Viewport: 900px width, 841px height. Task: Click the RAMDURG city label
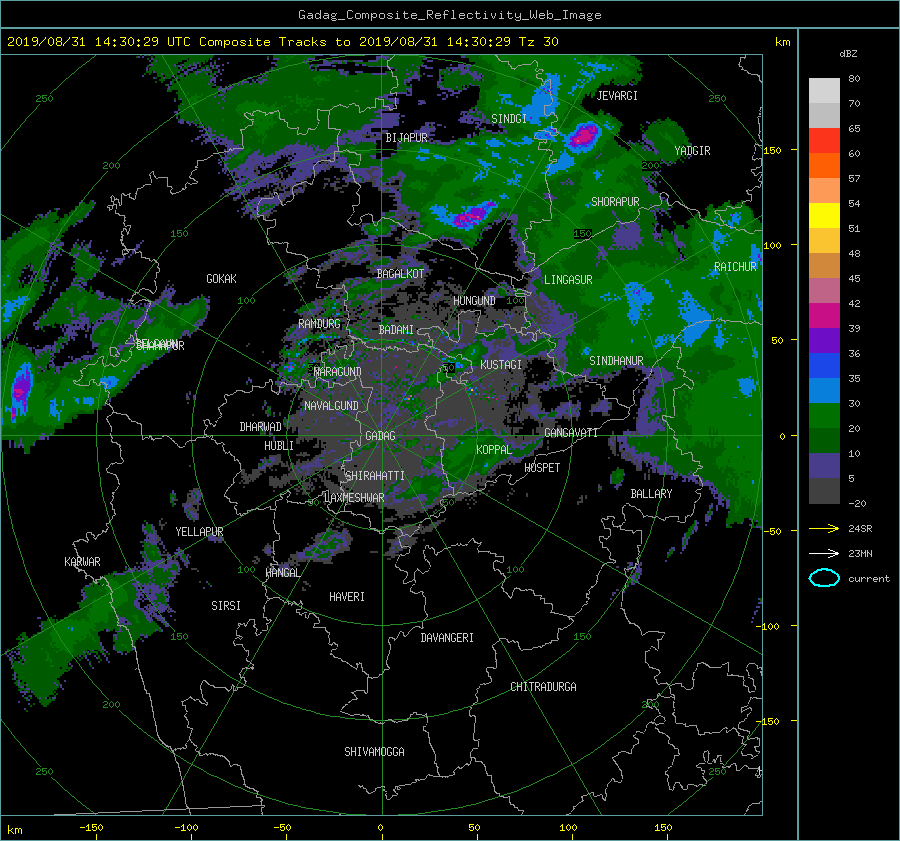(x=319, y=324)
